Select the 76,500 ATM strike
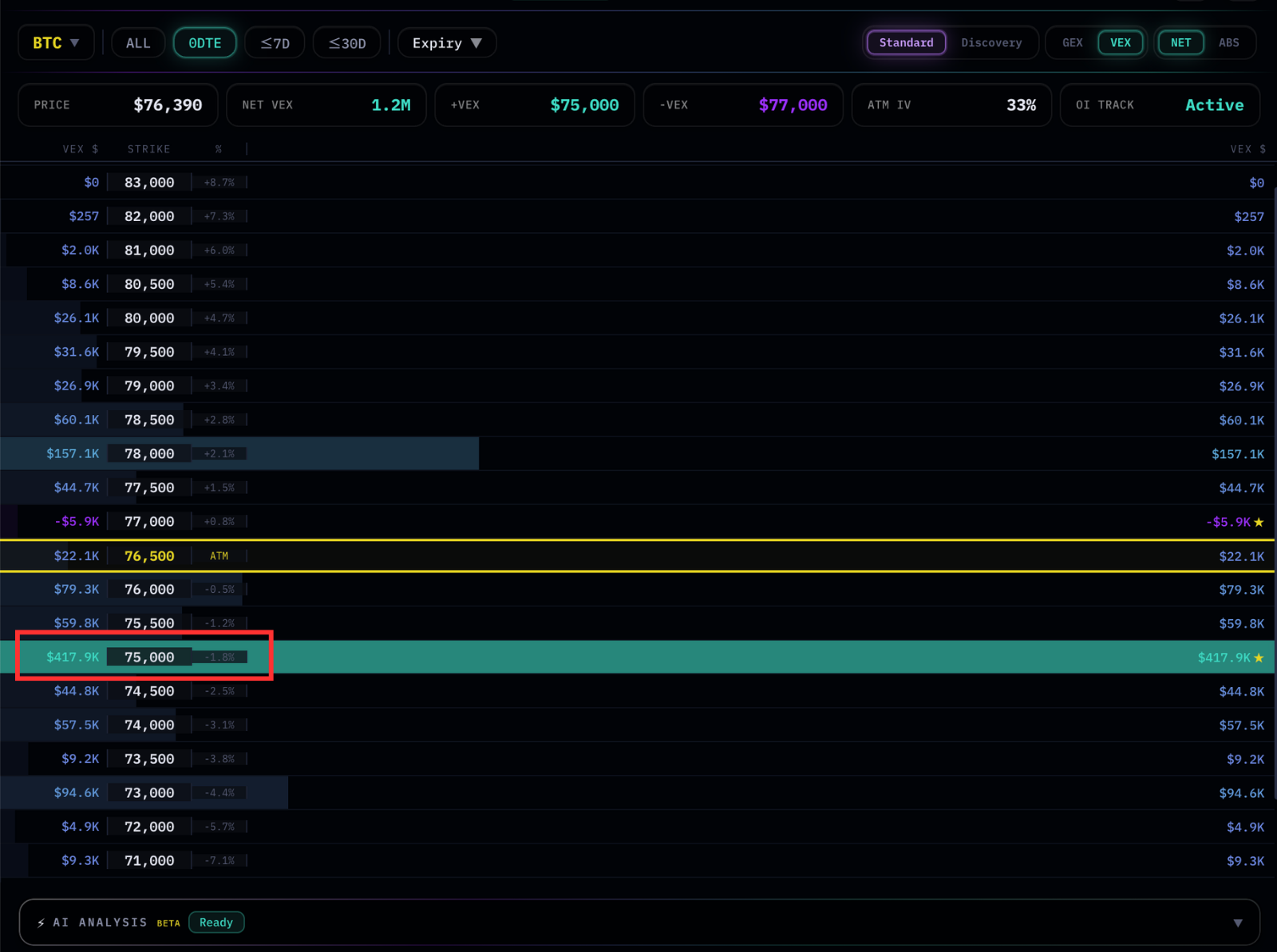Screen dimensions: 1277x952 [x=149, y=556]
